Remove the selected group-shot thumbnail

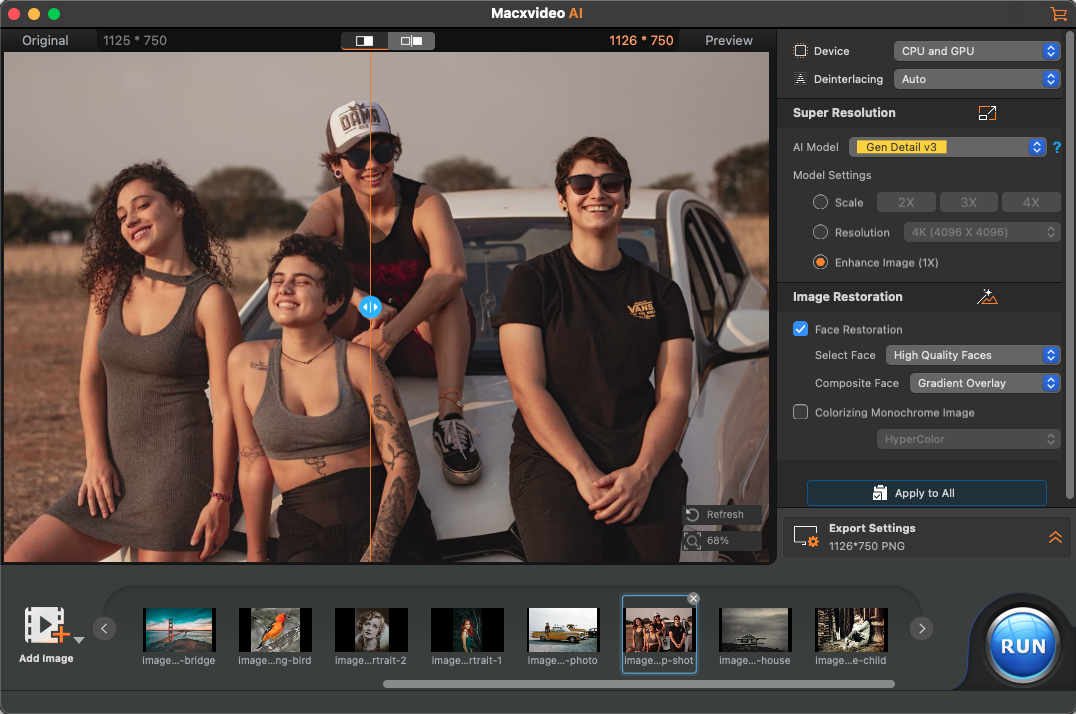tap(693, 598)
